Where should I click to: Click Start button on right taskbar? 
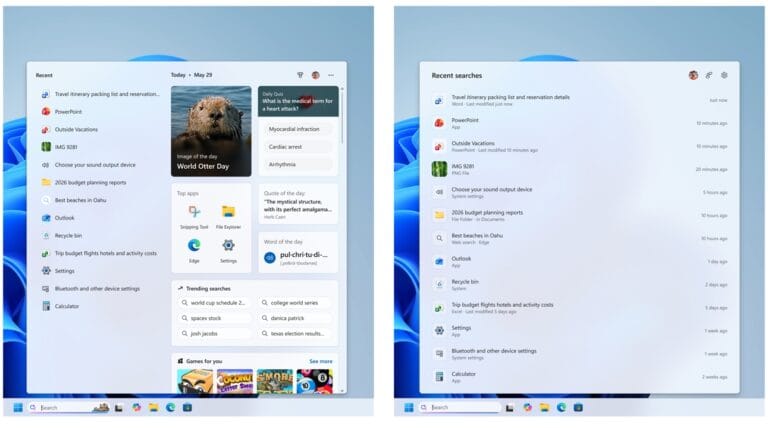408,407
